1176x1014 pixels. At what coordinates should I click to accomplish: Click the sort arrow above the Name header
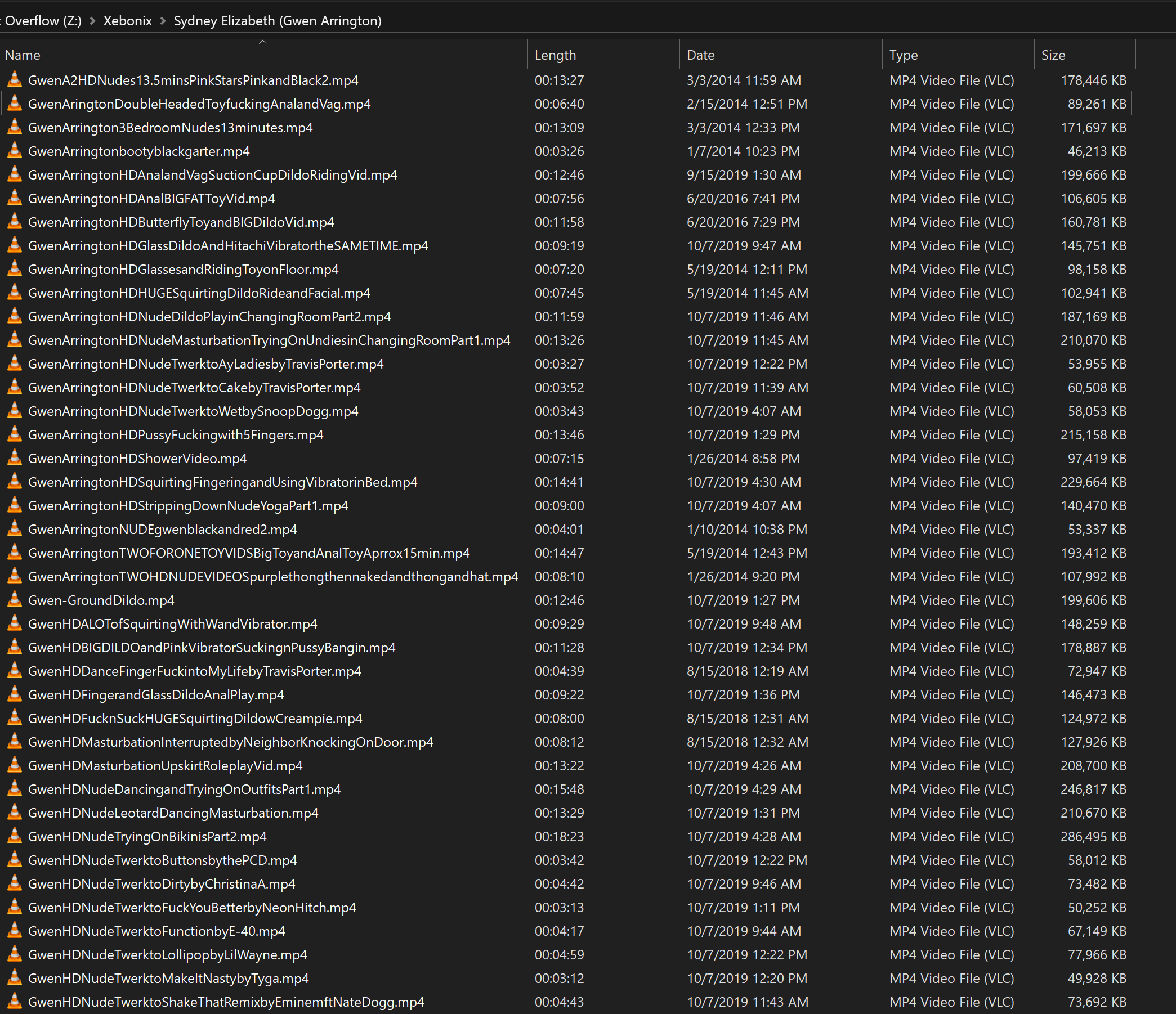tap(262, 42)
